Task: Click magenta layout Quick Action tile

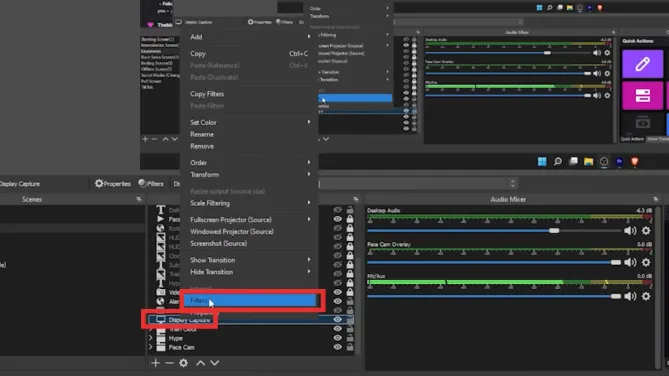Action: (643, 96)
